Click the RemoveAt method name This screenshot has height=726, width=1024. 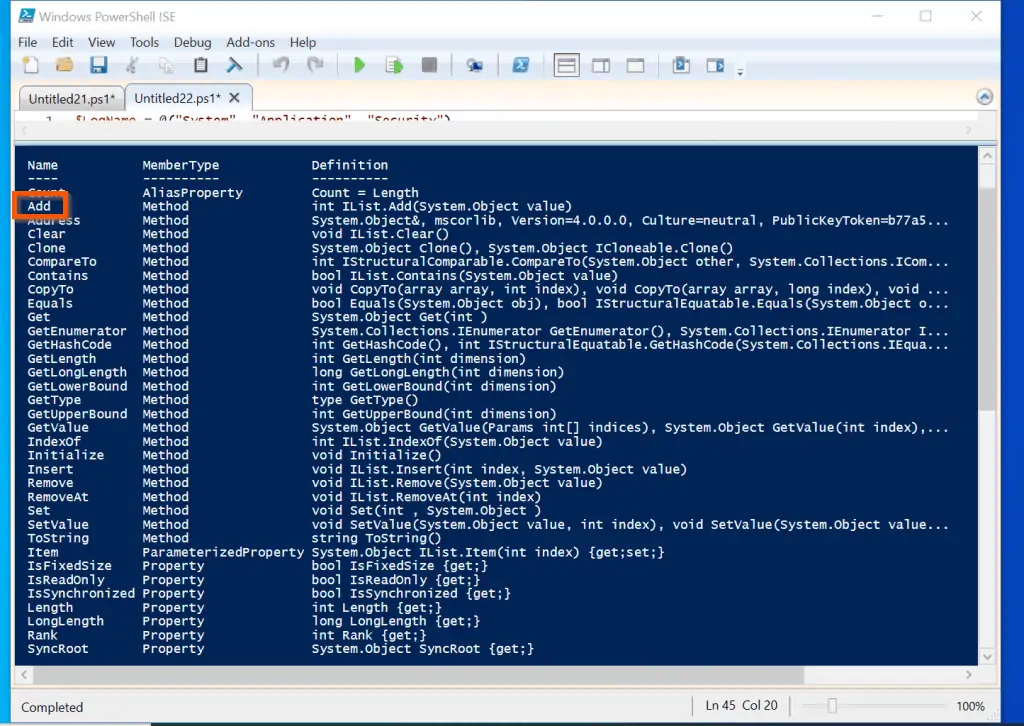click(x=57, y=497)
